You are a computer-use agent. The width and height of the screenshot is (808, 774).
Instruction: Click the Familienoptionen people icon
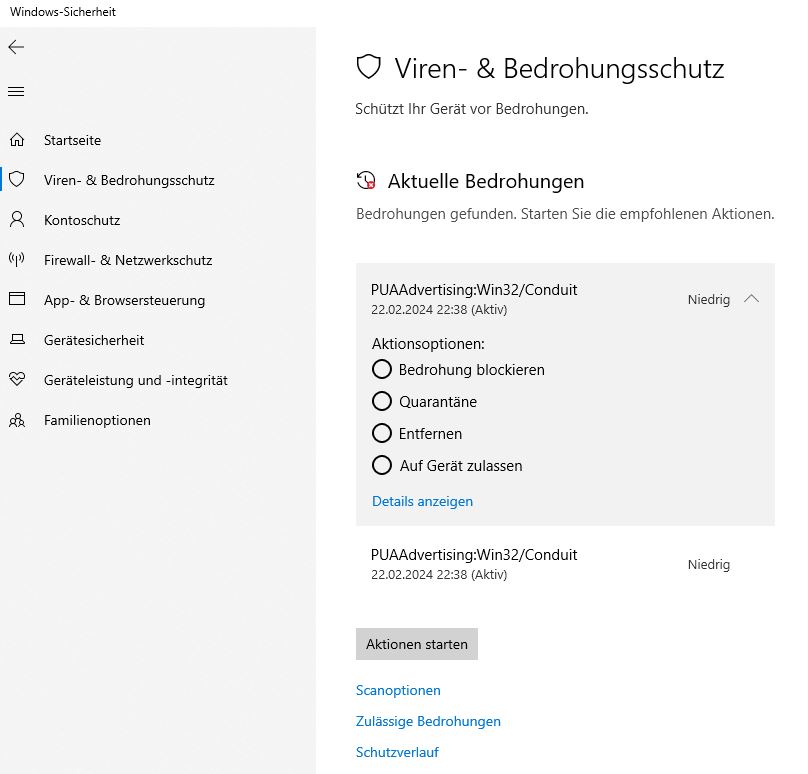17,420
